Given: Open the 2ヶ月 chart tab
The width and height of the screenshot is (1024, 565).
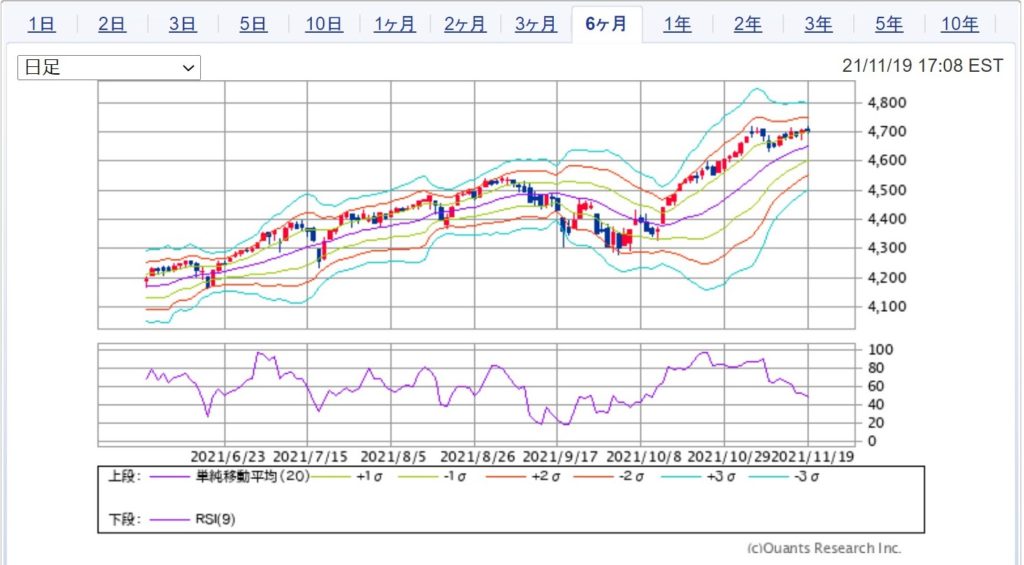Looking at the screenshot, I should tap(465, 25).
